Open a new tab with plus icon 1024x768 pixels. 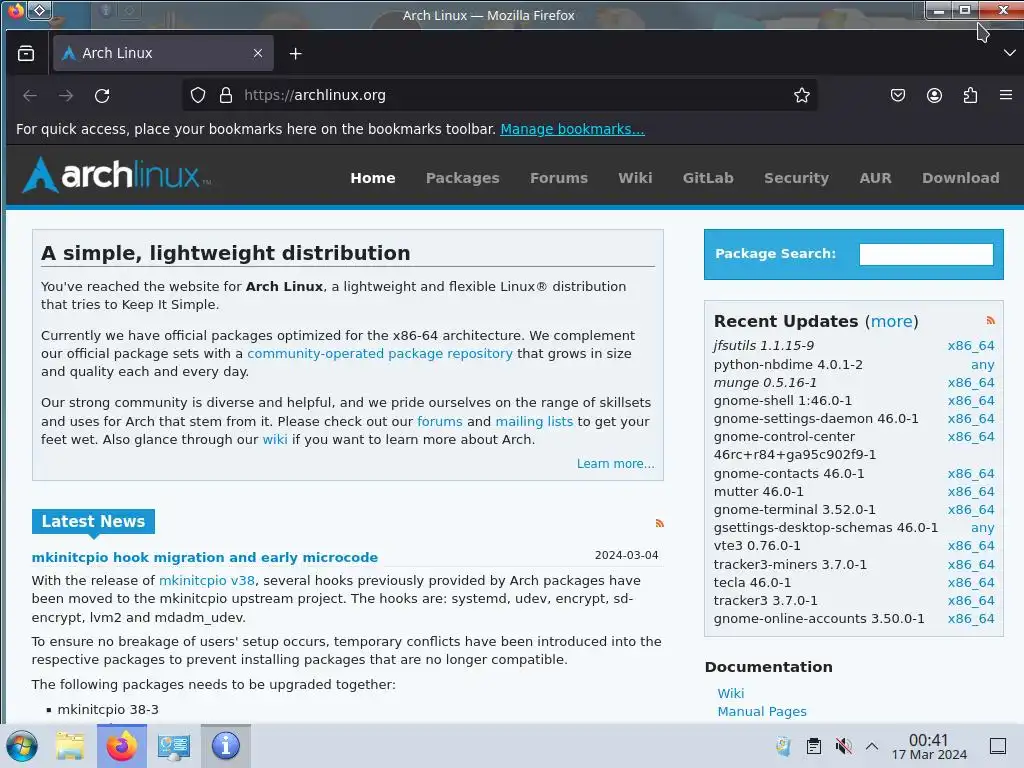(x=296, y=54)
